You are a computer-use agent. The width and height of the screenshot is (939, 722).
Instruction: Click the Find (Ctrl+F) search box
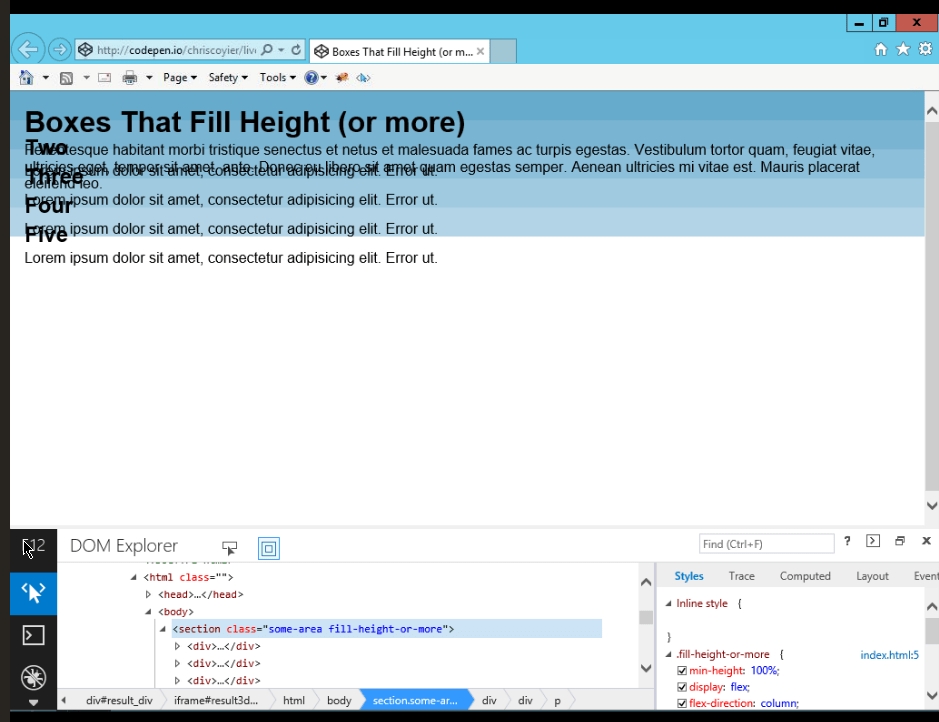tap(765, 544)
